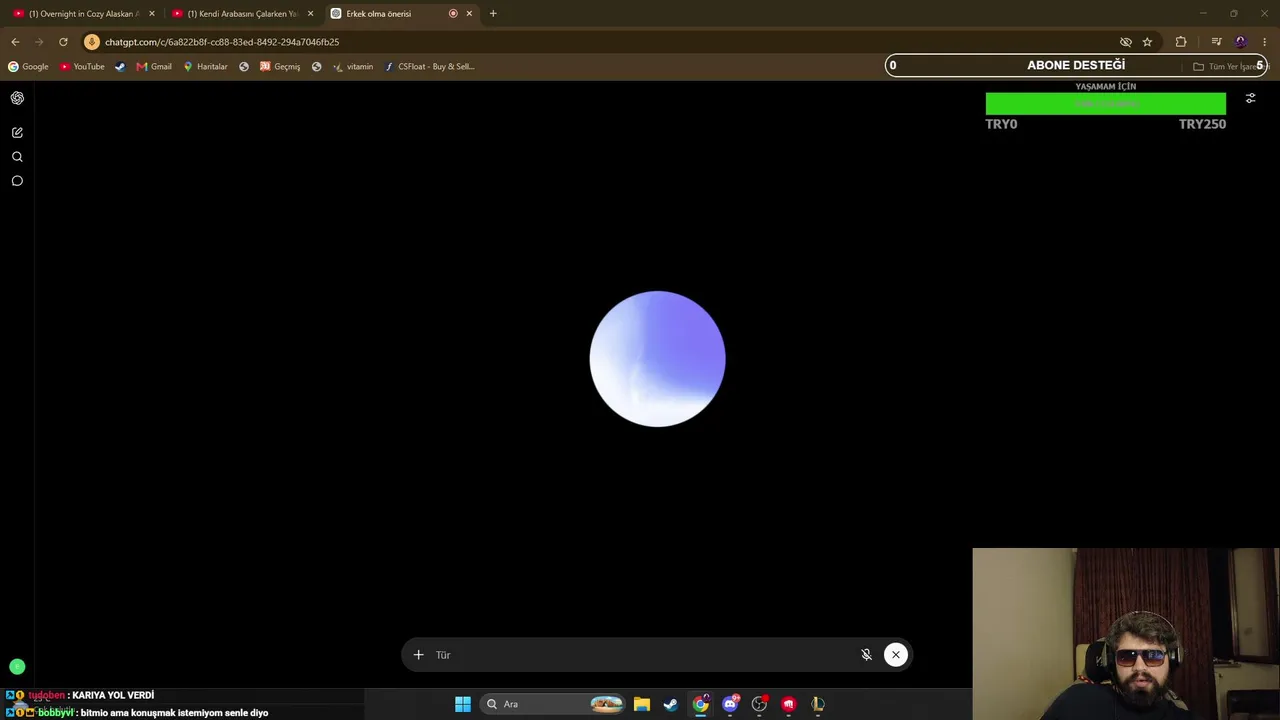Bookmark this page with the star icon
The image size is (1280, 720).
(1147, 42)
